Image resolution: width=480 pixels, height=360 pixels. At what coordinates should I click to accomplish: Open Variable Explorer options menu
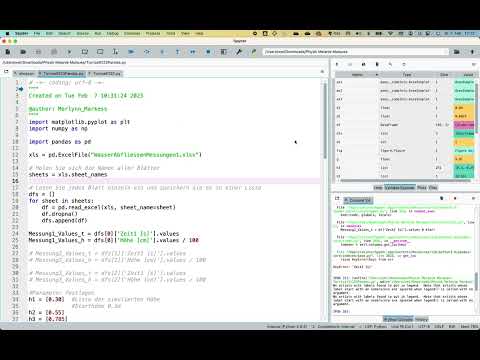pos(473,64)
